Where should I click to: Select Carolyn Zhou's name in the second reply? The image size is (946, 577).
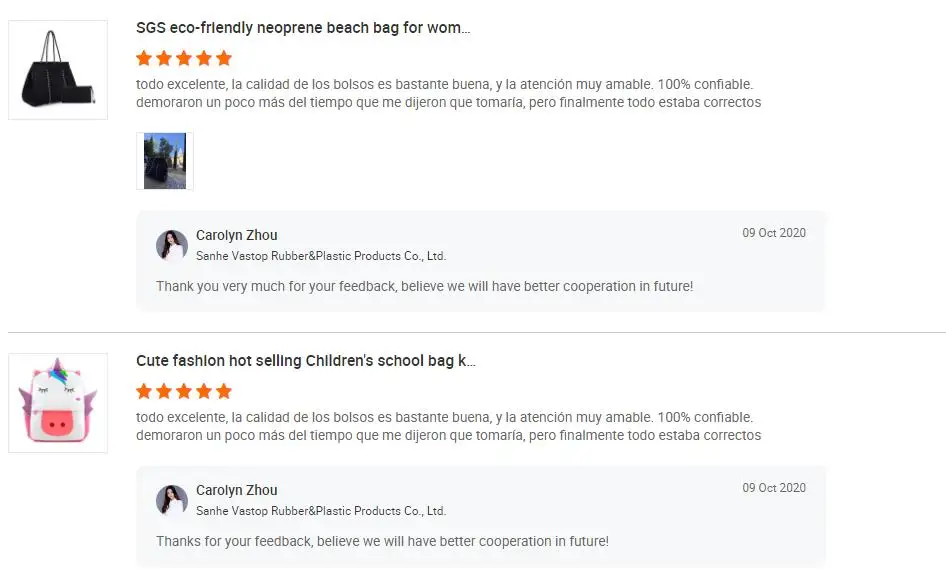237,491
